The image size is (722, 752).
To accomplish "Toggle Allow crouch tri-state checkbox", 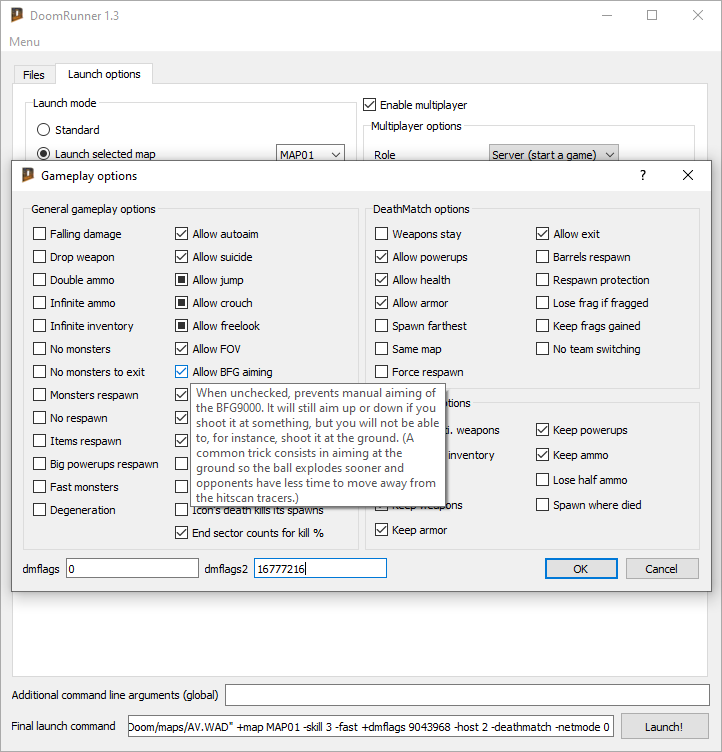I will [x=181, y=303].
